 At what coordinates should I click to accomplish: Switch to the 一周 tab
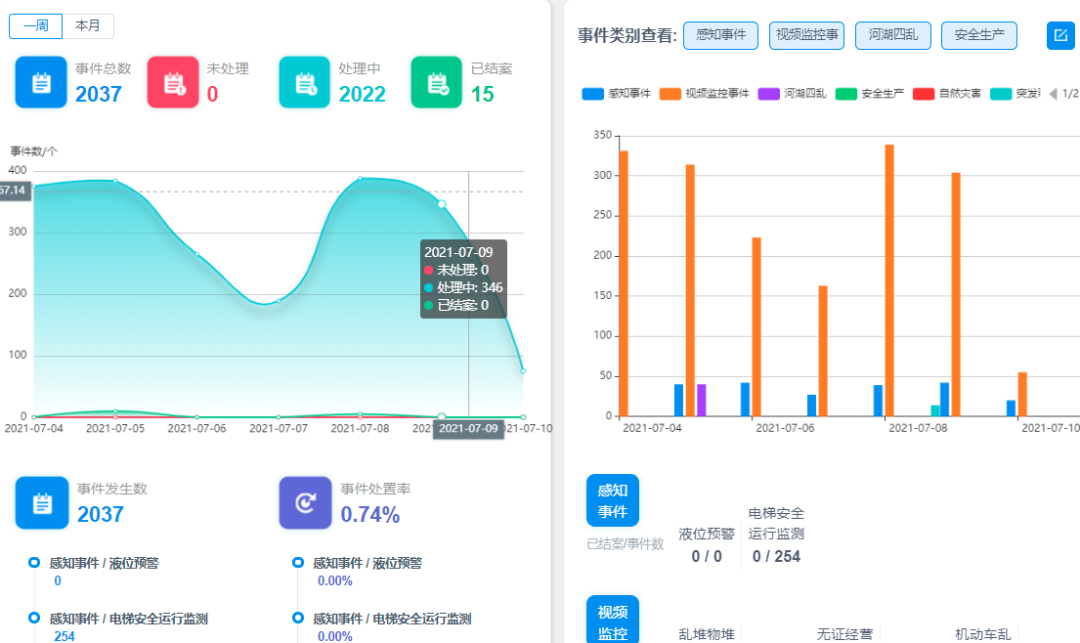[36, 26]
